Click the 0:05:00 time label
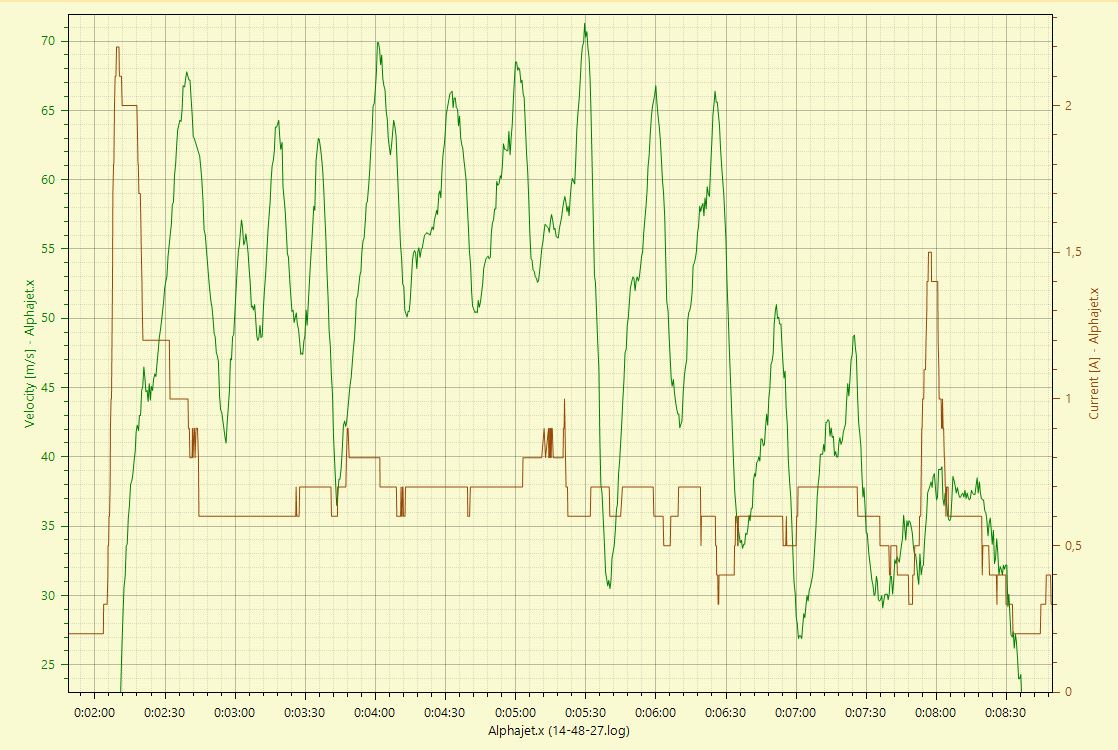Screen dimensions: 1118x750 click(516, 712)
